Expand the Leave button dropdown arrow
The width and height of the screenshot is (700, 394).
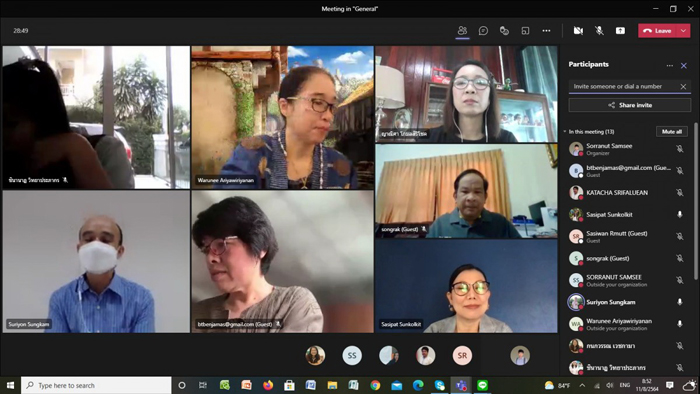click(683, 31)
